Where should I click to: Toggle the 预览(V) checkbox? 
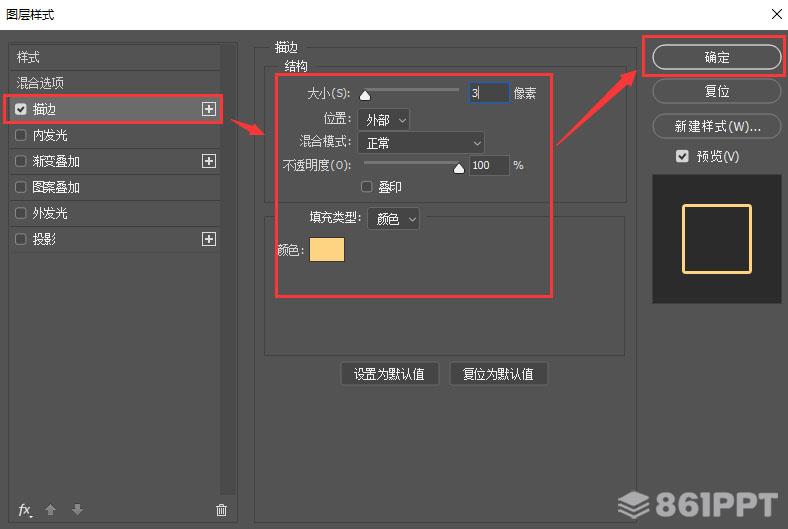pos(682,156)
